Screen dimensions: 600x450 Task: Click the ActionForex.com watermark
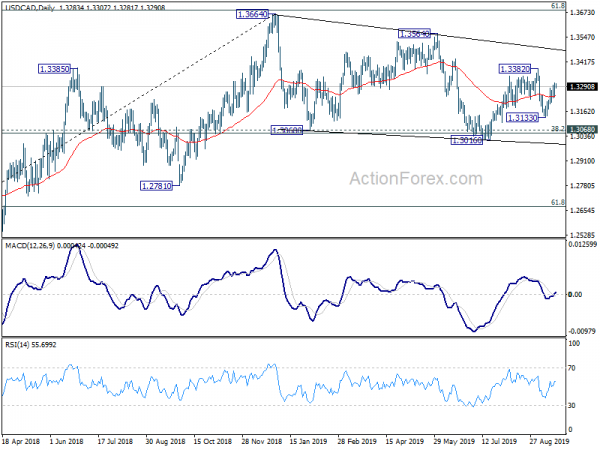click(x=416, y=179)
